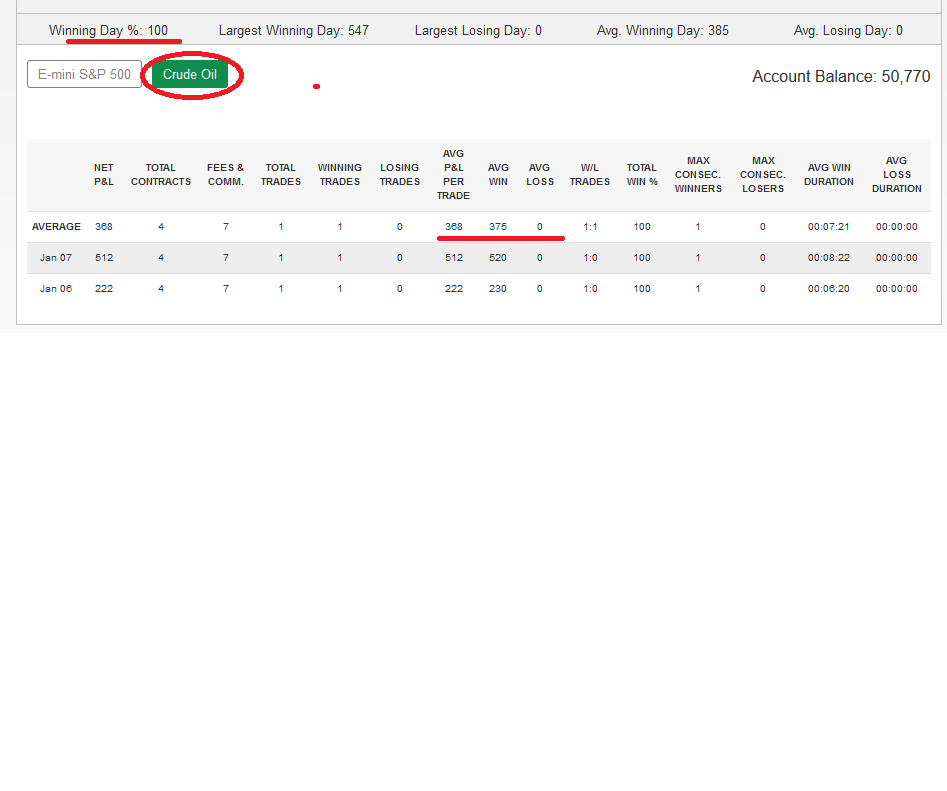Click the Account Balance: 50,770 text
This screenshot has height=791, width=947.
coord(841,77)
